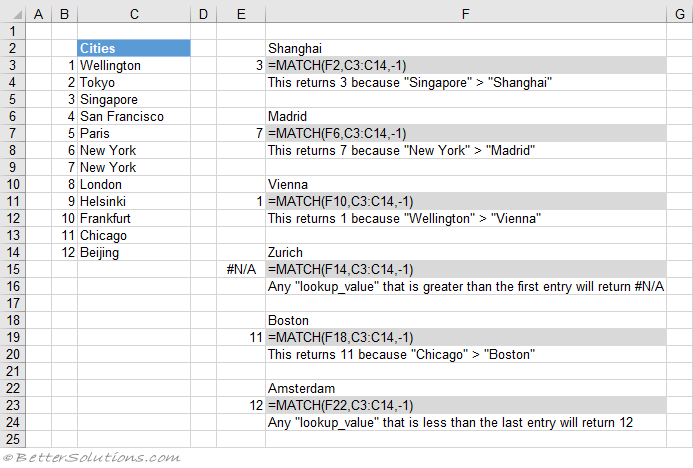The width and height of the screenshot is (693, 468).
Task: Click the Shanghai lookup value cell
Action: point(466,48)
